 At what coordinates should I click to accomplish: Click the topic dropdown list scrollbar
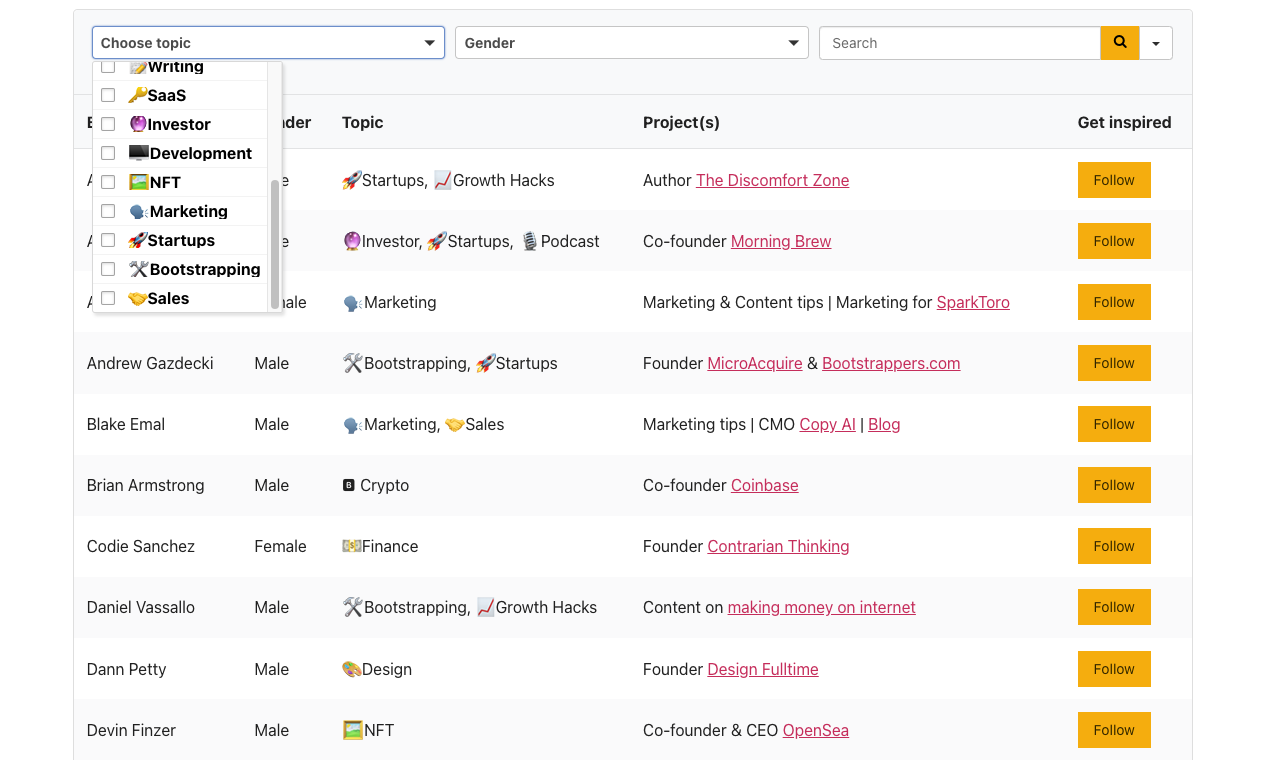pyautogui.click(x=275, y=244)
